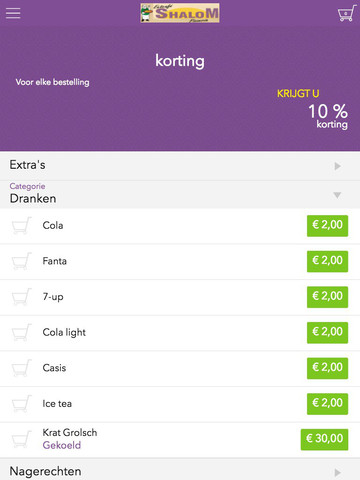Select the Cola light item name
Viewport: 360px width, 480px height.
64,332
